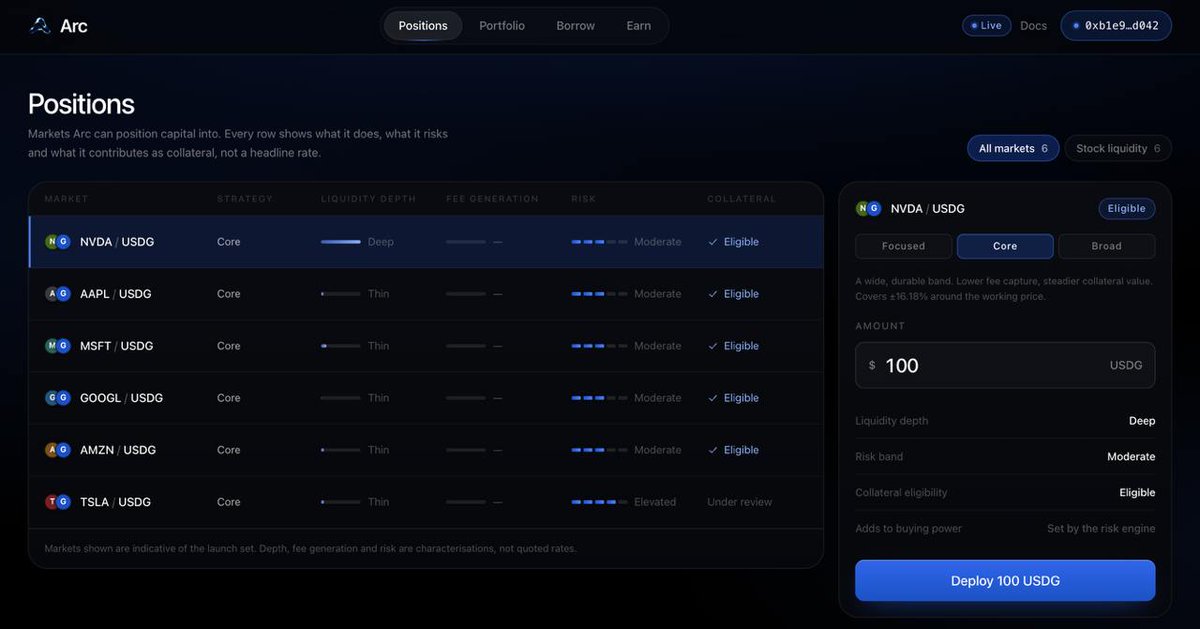This screenshot has height=629, width=1200.
Task: Click Deep value for Liquidity depth
Action: (x=1142, y=421)
